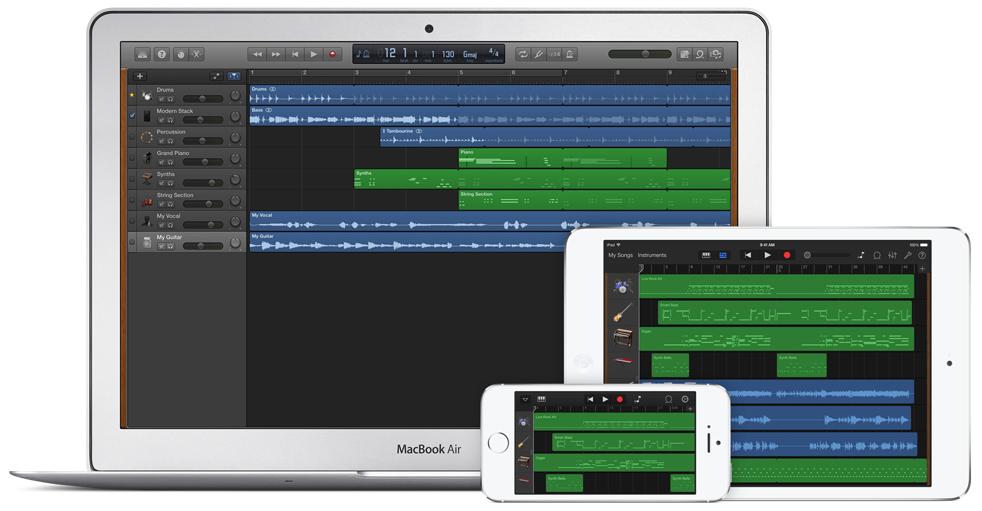
Task: Toggle the automation button above the track headers
Action: tap(217, 76)
